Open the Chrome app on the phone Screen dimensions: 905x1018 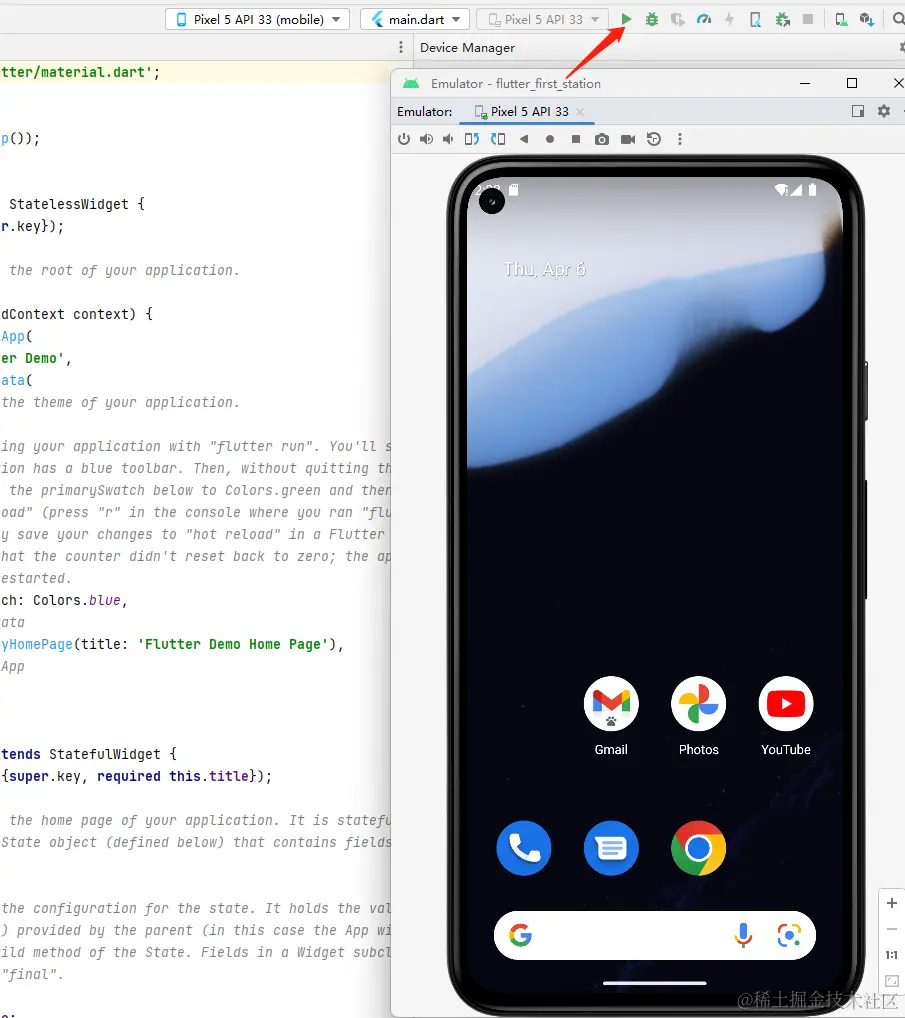698,848
